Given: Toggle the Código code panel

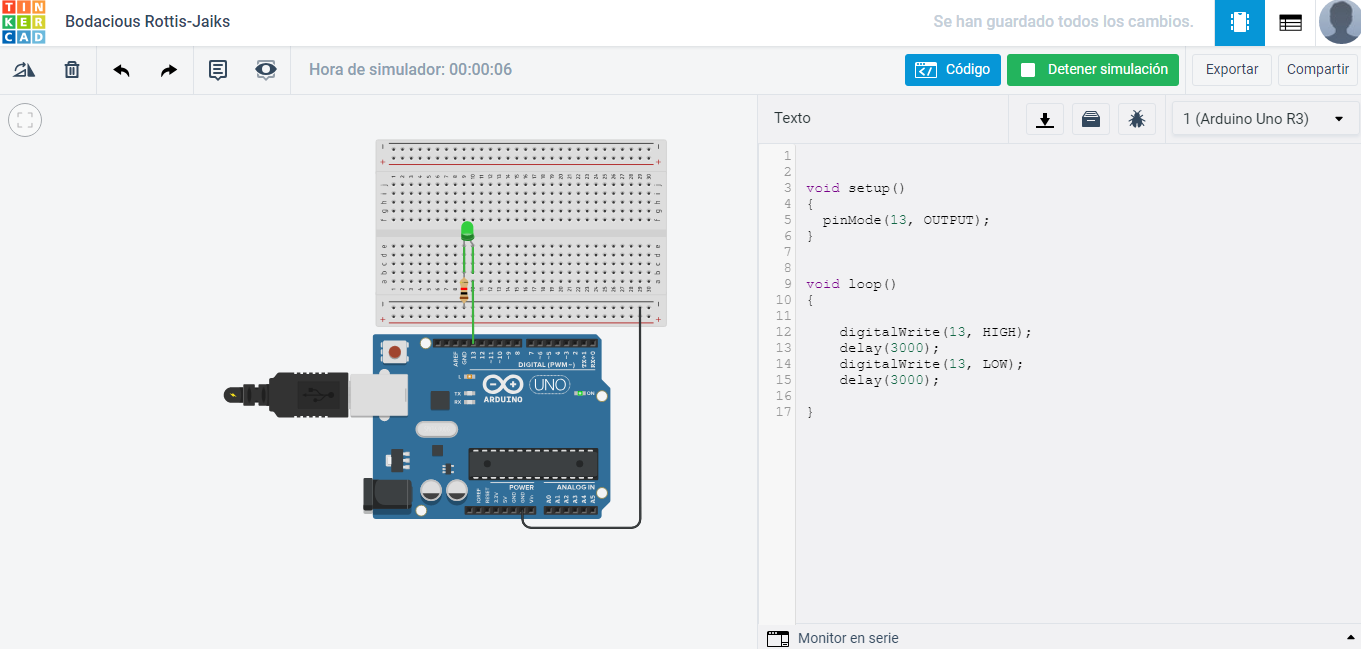Looking at the screenshot, I should click(x=952, y=70).
